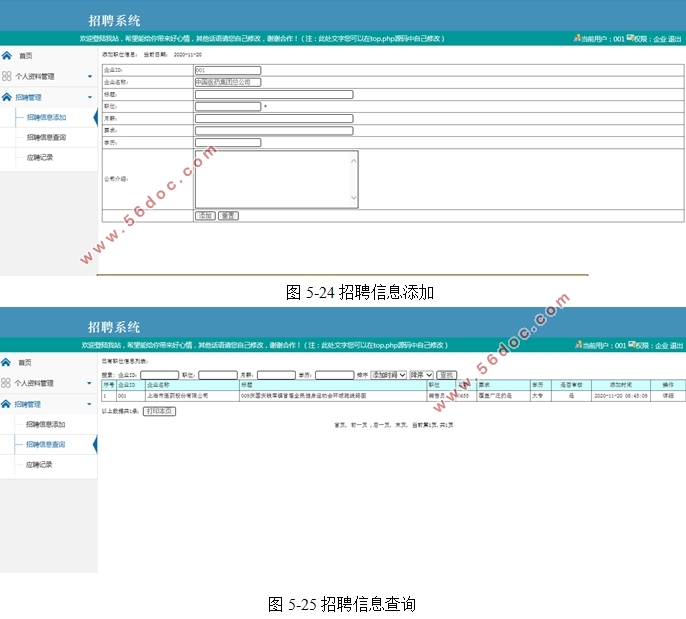Click the 前一页 pagination link

[x=359, y=425]
